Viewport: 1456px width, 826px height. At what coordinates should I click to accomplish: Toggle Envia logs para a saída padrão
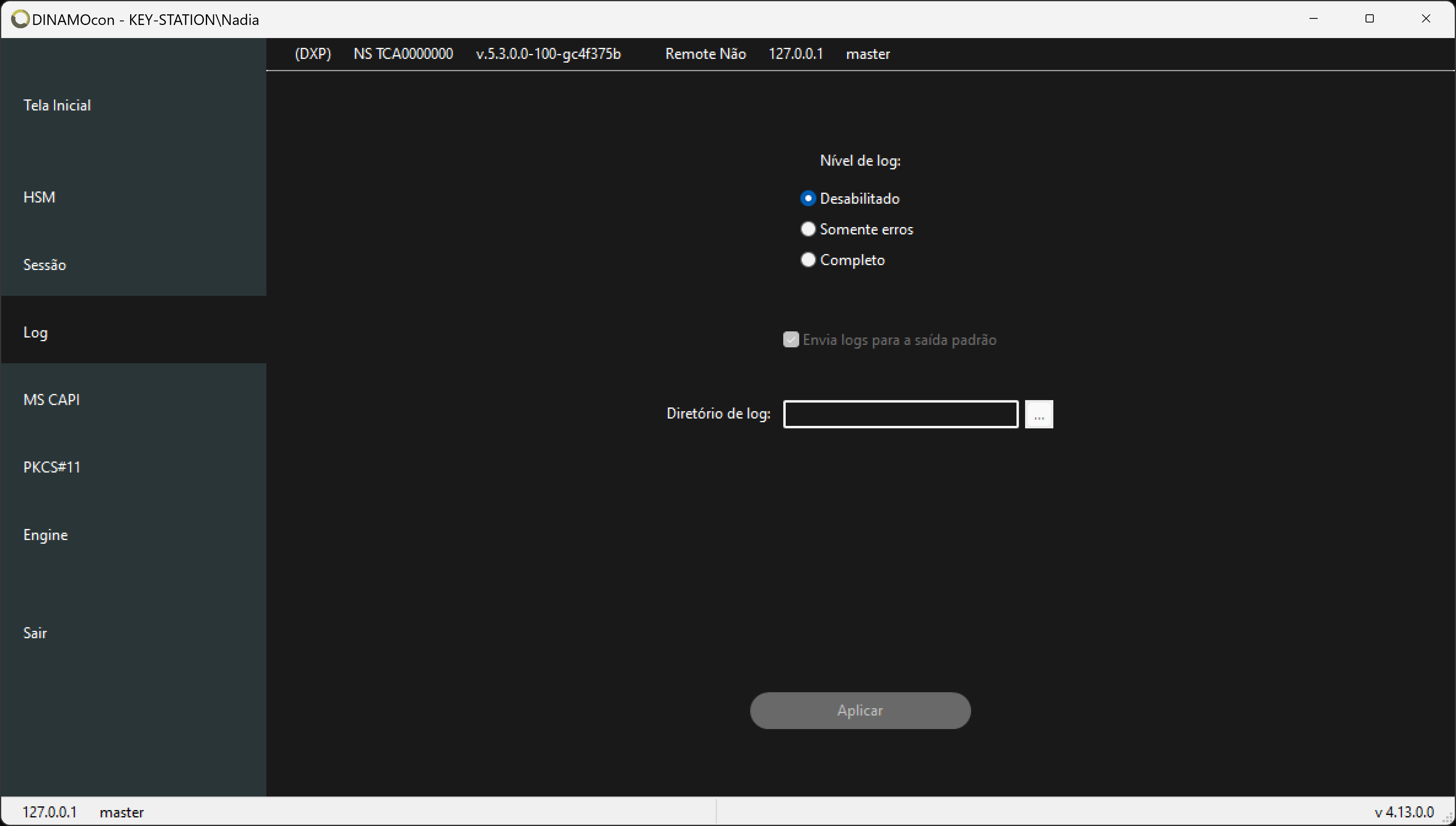(890, 340)
